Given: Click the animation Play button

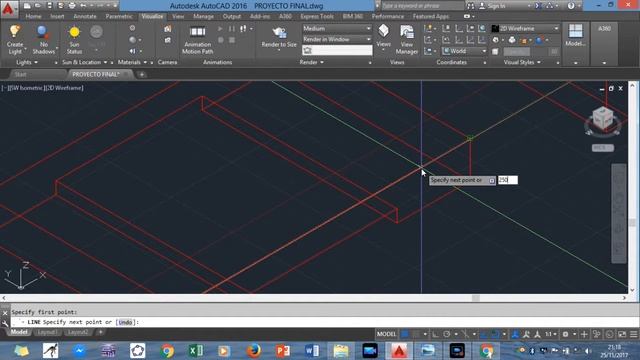Looking at the screenshot, I should (220, 29).
